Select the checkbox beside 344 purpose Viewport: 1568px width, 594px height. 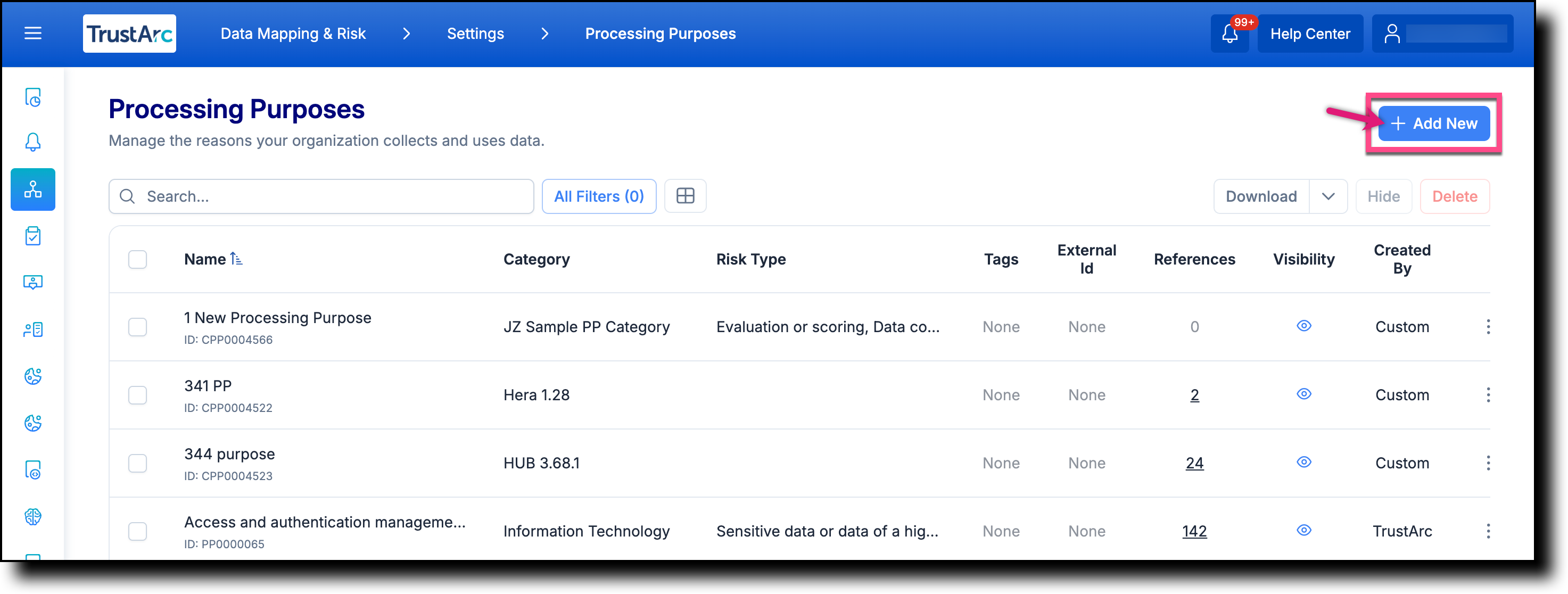tap(137, 463)
